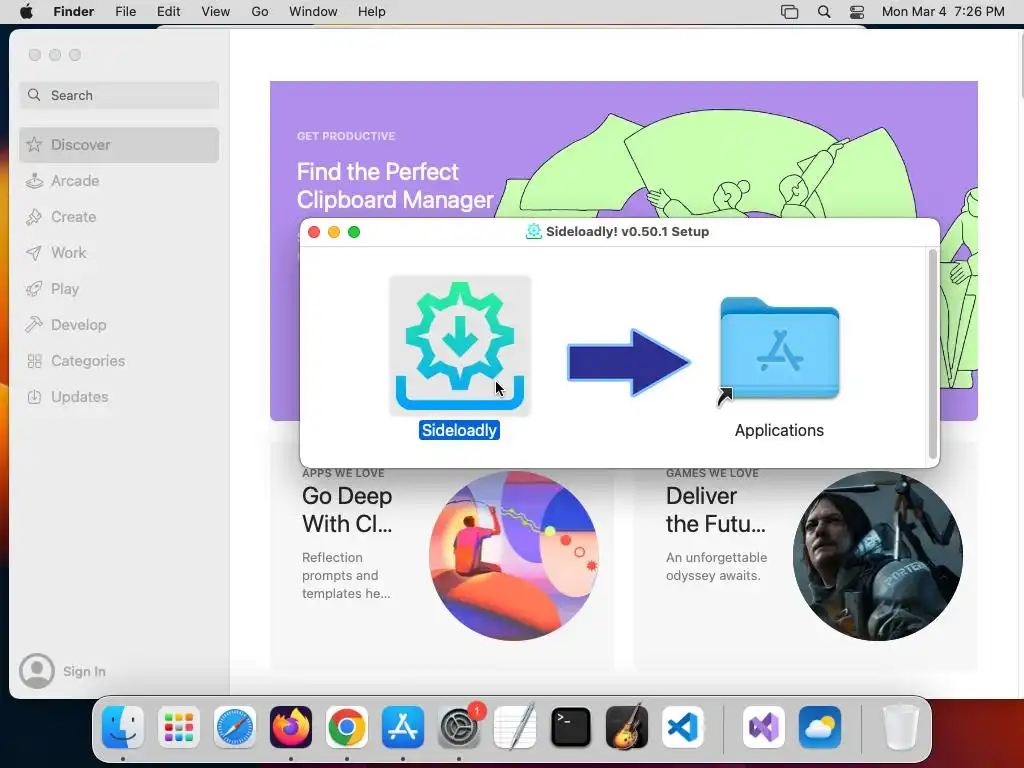The width and height of the screenshot is (1024, 768).
Task: Open the Deliver the Futu... game card
Action: [x=806, y=568]
